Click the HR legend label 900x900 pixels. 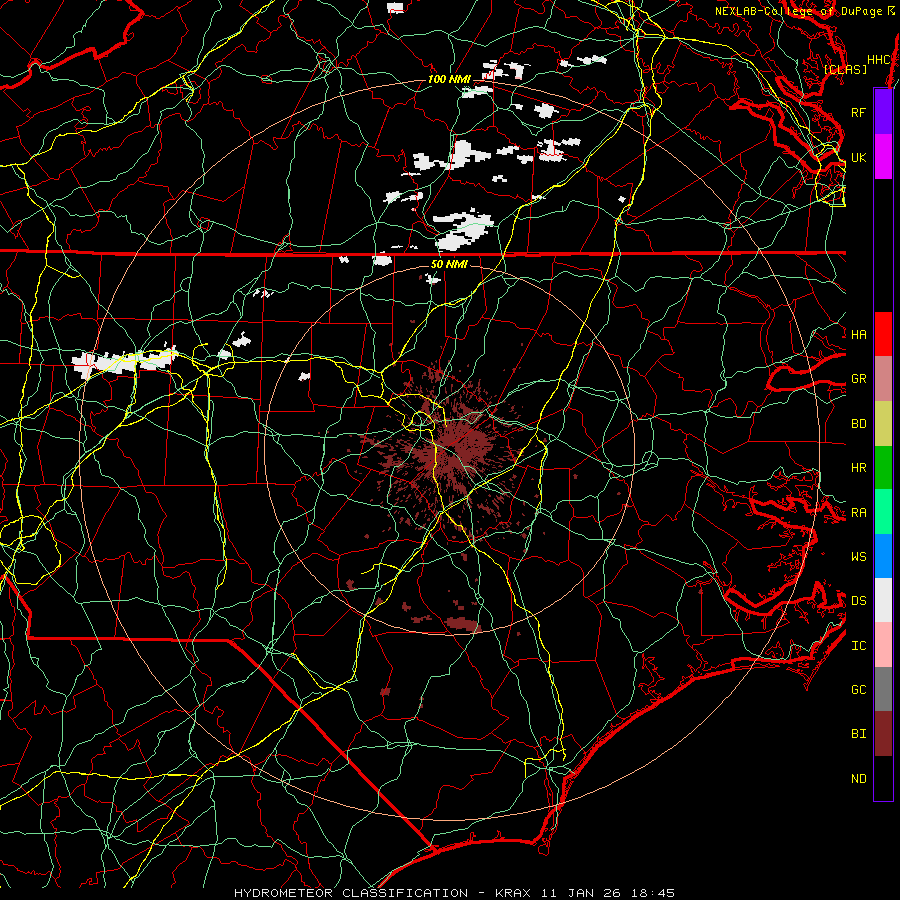(x=858, y=468)
